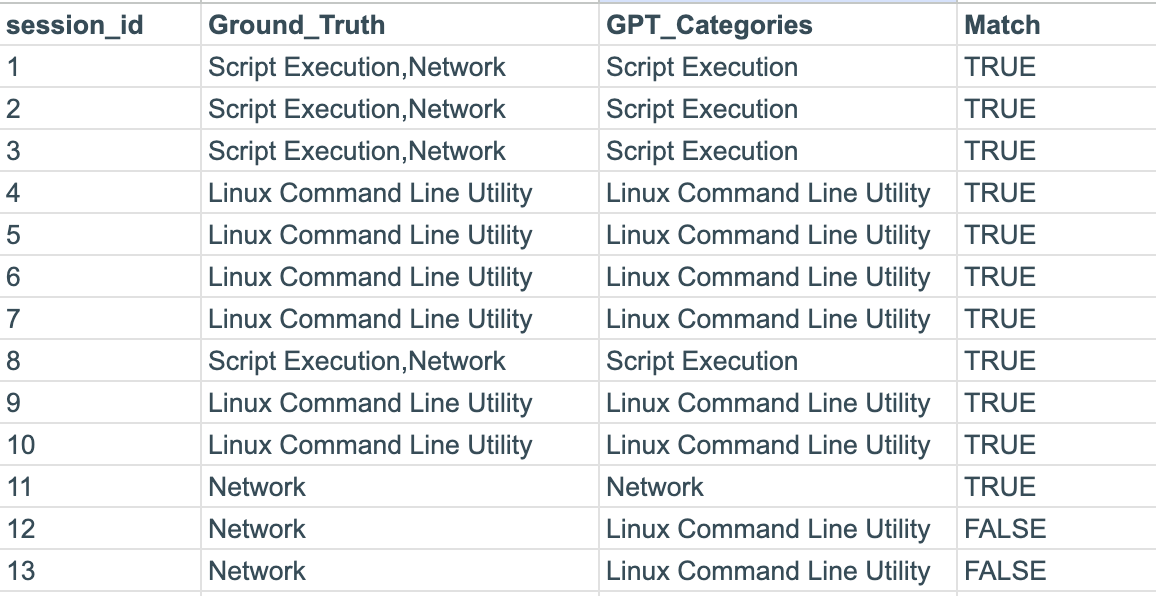This screenshot has height=596, width=1156.
Task: Click GPT_Categories cell for session 8
Action: click(x=702, y=361)
